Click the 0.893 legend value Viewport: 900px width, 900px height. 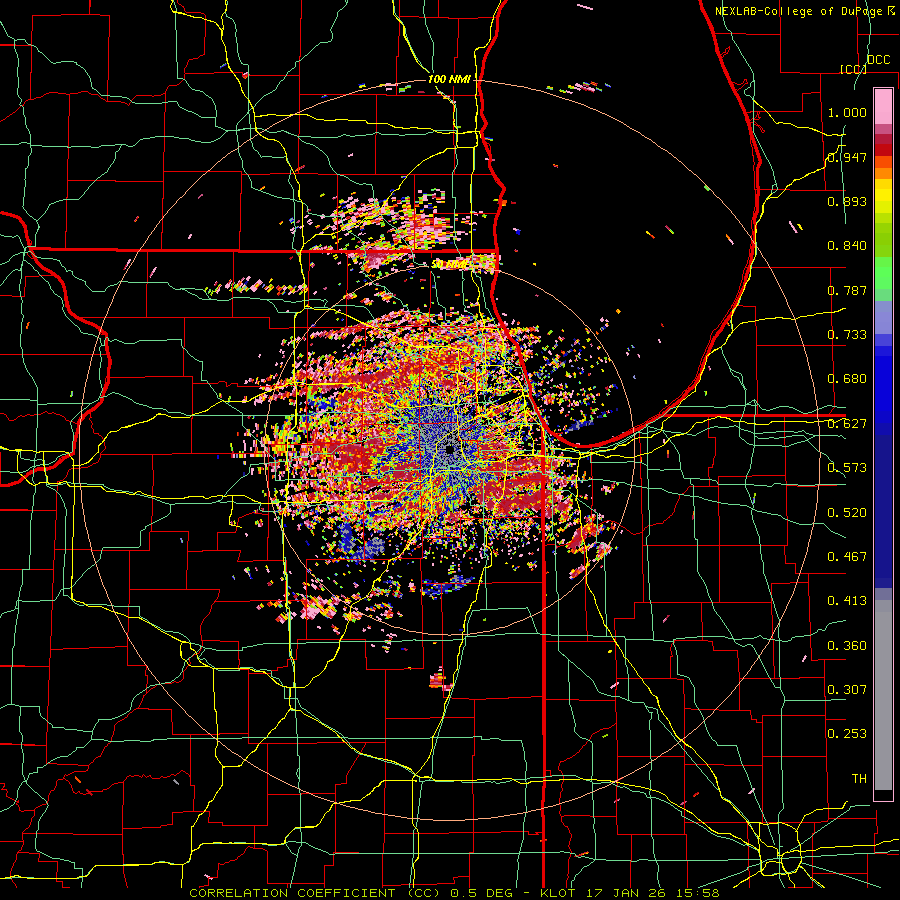click(x=847, y=201)
